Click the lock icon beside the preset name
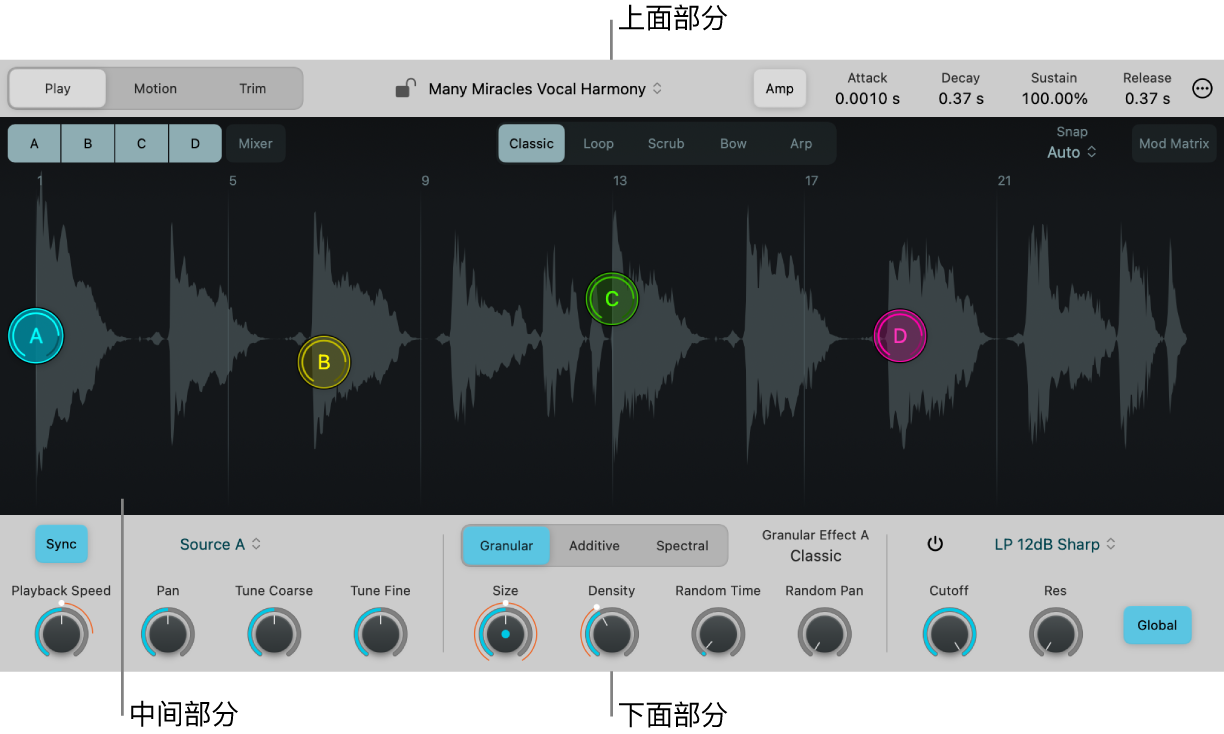The height and width of the screenshot is (734, 1224). point(405,88)
